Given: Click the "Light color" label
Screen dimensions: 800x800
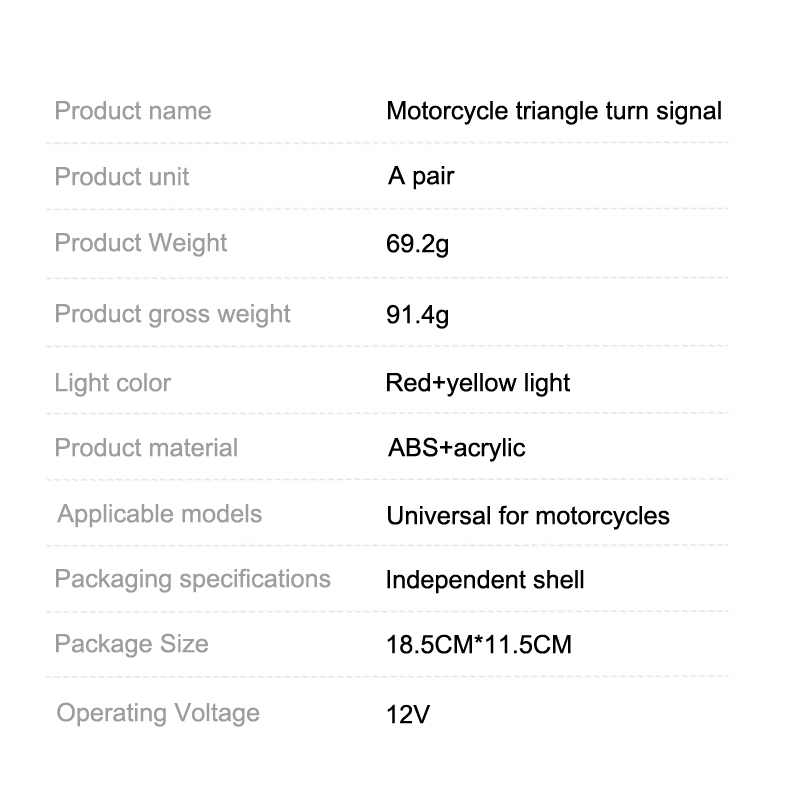Looking at the screenshot, I should pos(113,383).
